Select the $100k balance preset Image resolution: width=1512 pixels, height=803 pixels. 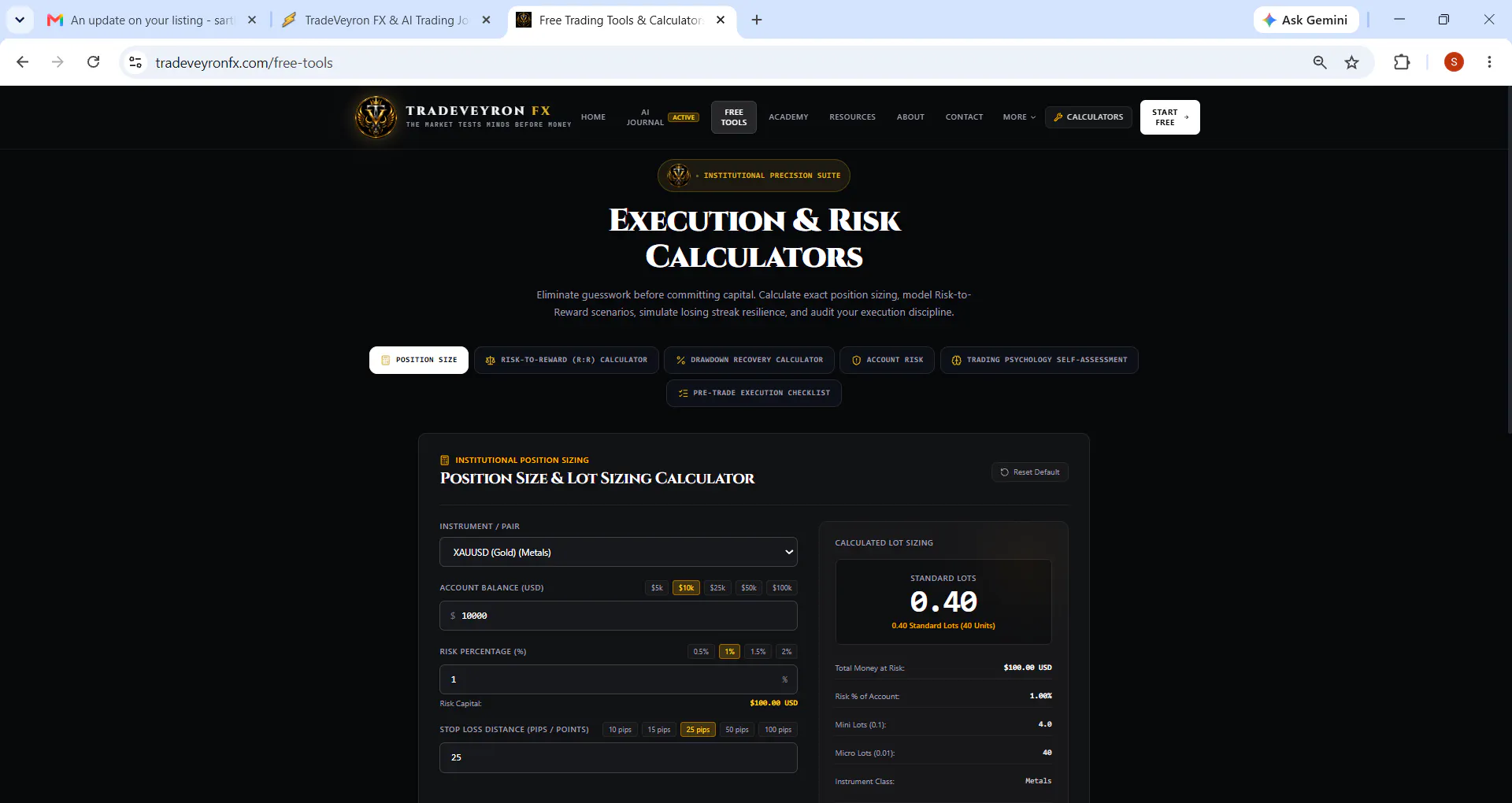click(x=782, y=588)
